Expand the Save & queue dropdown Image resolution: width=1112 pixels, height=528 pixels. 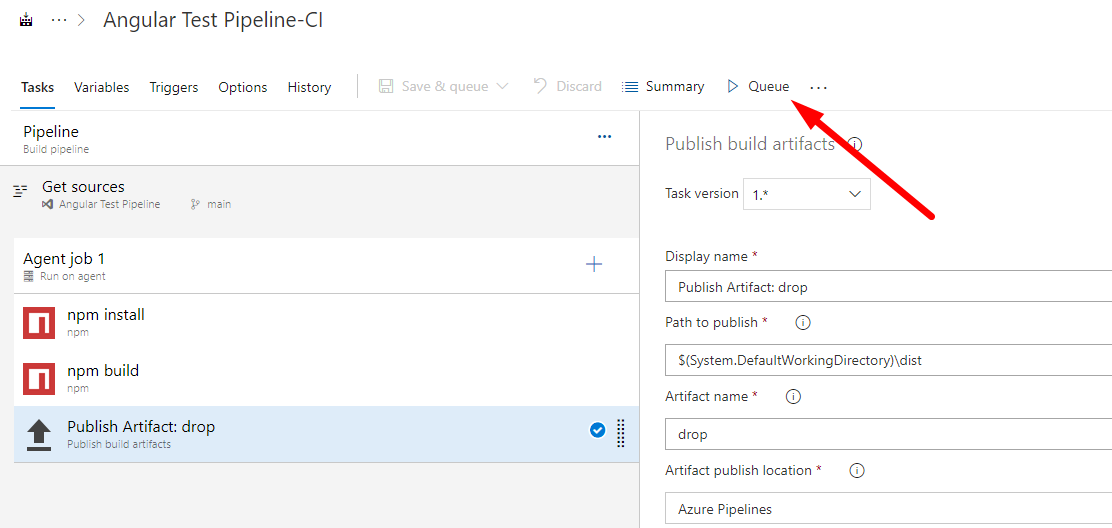pos(502,87)
